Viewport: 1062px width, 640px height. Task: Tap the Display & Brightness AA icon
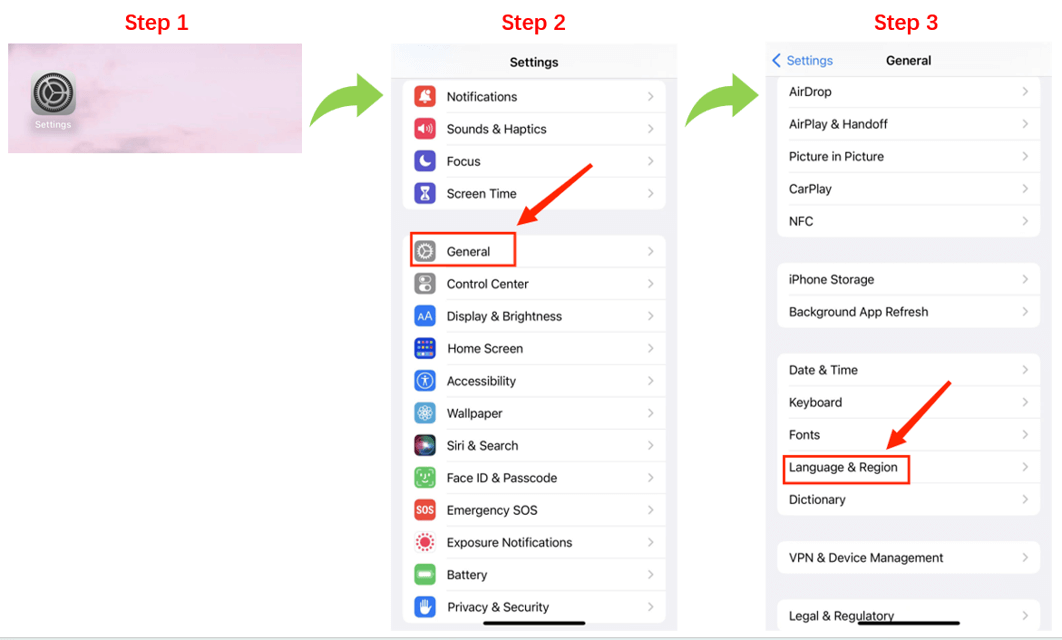425,316
